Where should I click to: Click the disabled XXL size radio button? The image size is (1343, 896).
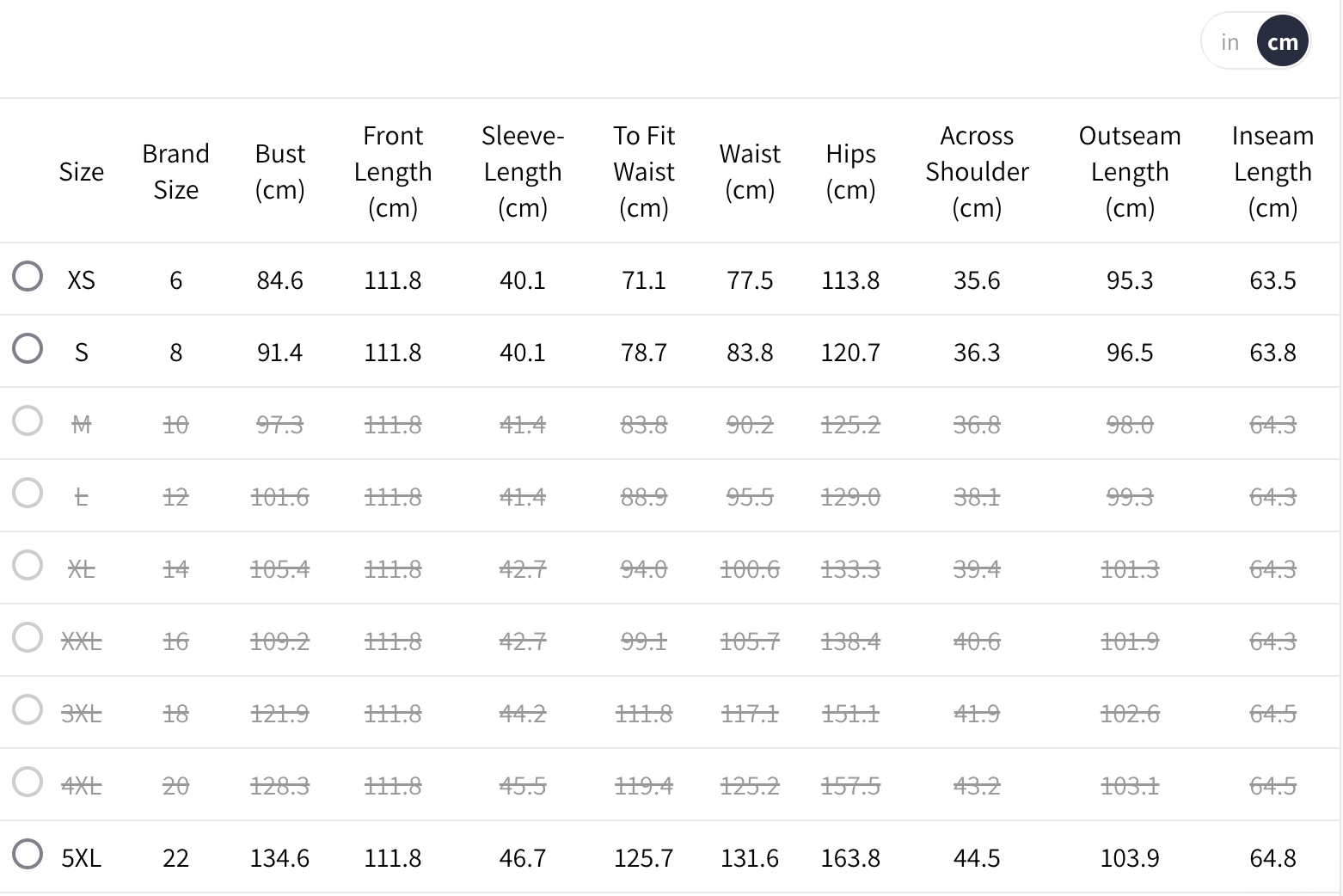pyautogui.click(x=28, y=638)
